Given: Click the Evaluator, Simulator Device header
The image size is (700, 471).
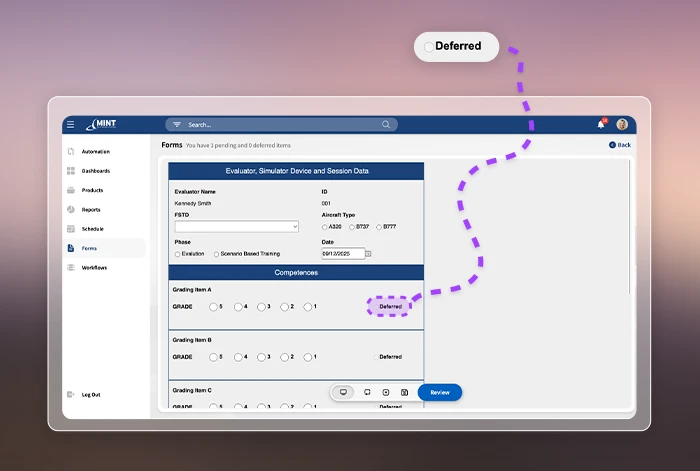Looking at the screenshot, I should pos(296,171).
